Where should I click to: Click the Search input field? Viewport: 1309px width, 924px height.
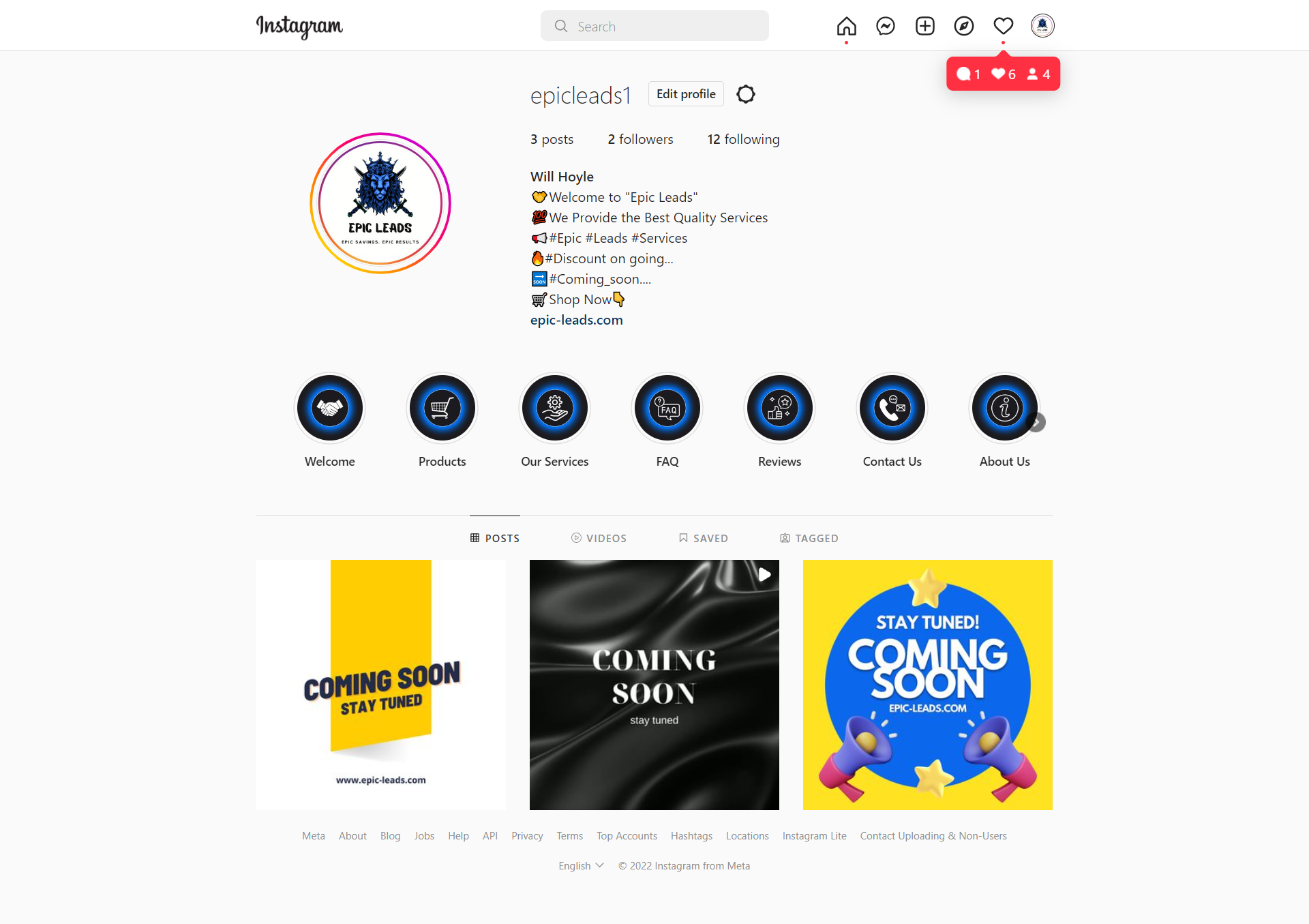(654, 26)
